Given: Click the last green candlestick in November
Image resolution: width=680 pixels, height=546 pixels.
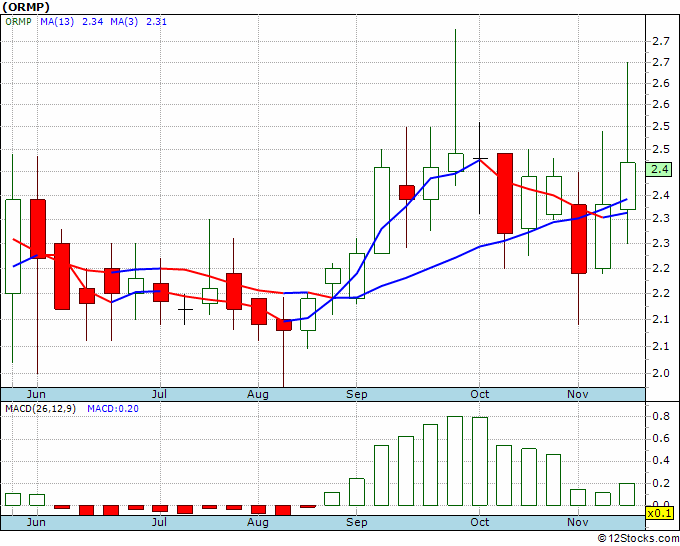Looking at the screenshot, I should click(628, 186).
